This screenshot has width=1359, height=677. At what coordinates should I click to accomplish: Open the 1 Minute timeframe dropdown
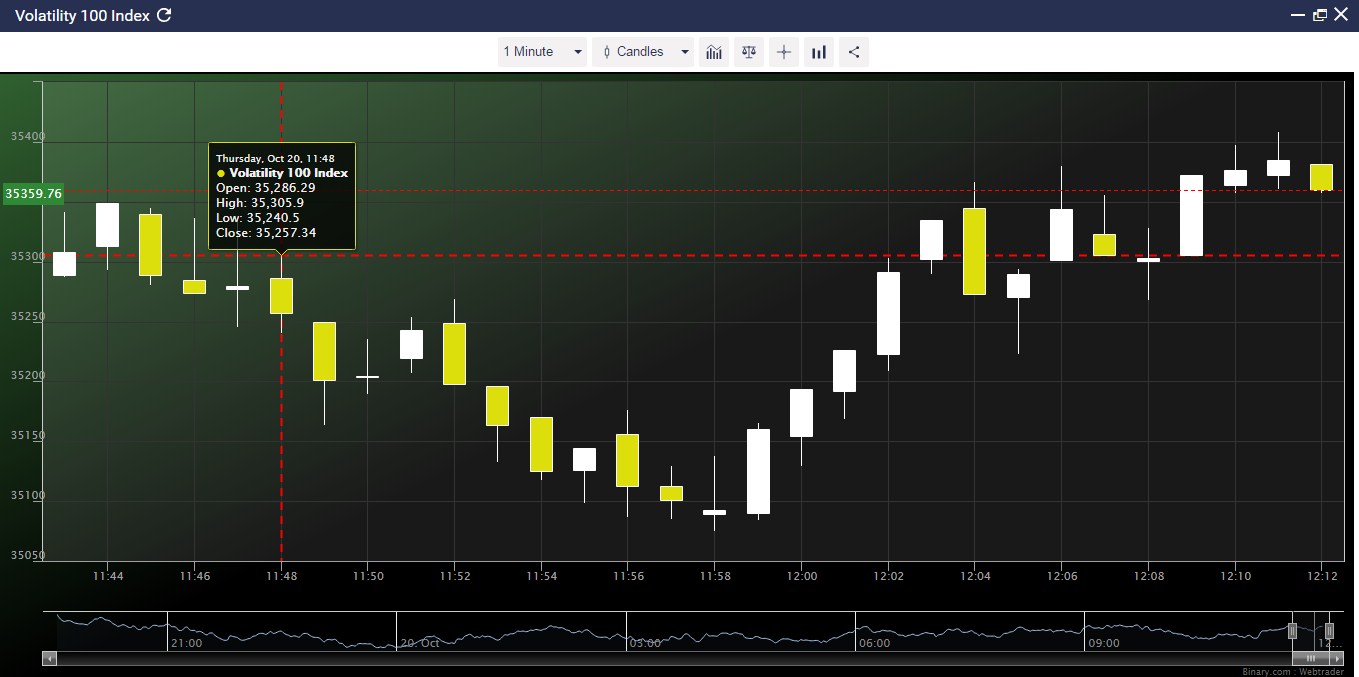(x=542, y=52)
